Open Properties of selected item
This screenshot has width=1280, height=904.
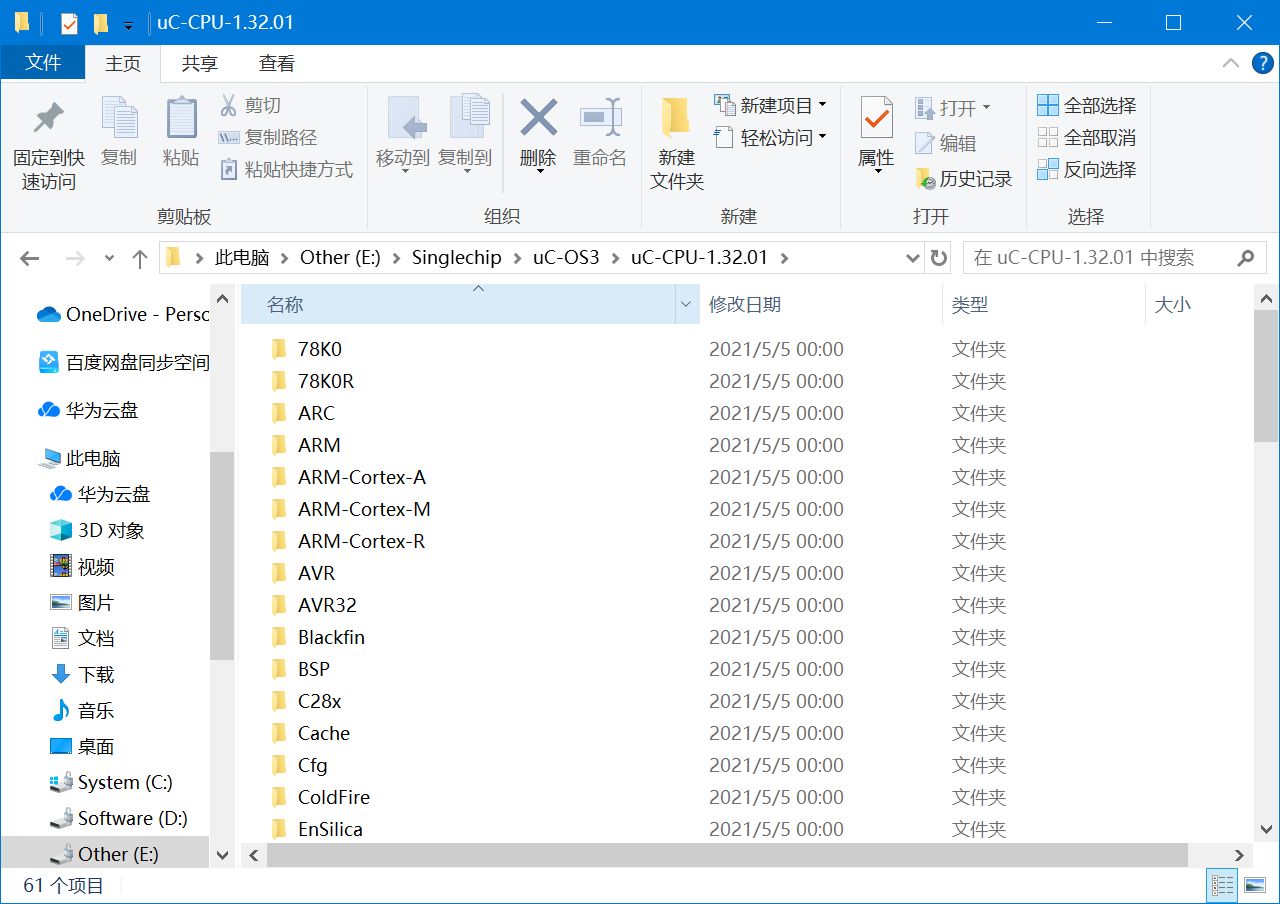(x=876, y=135)
